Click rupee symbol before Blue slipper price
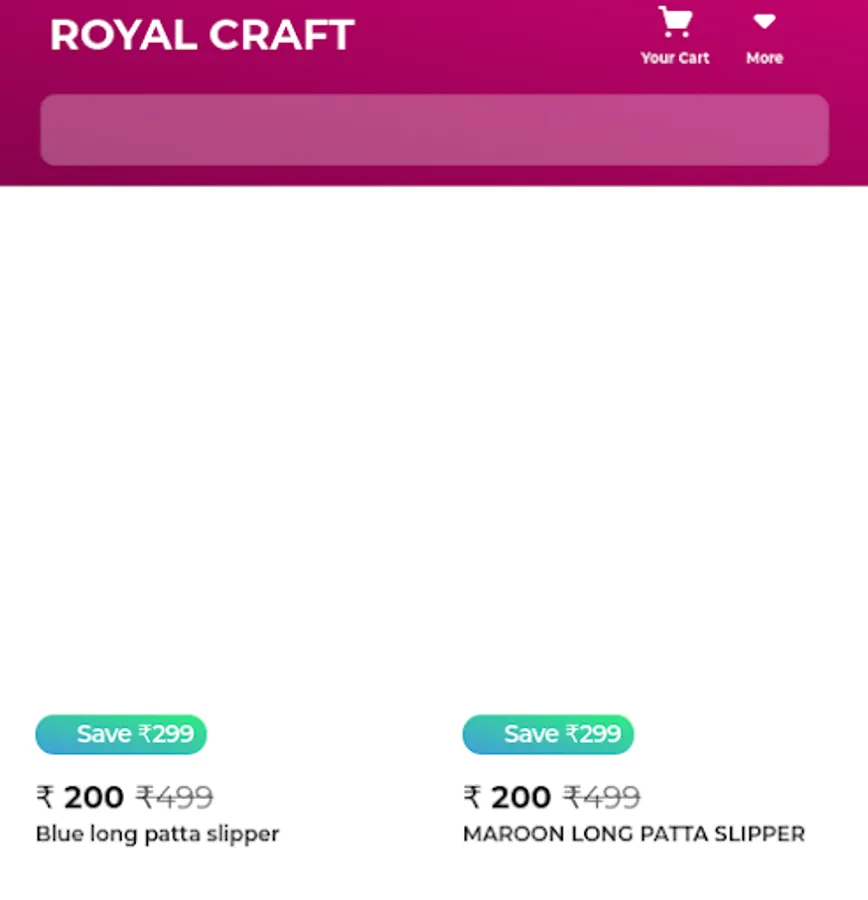 click(45, 797)
